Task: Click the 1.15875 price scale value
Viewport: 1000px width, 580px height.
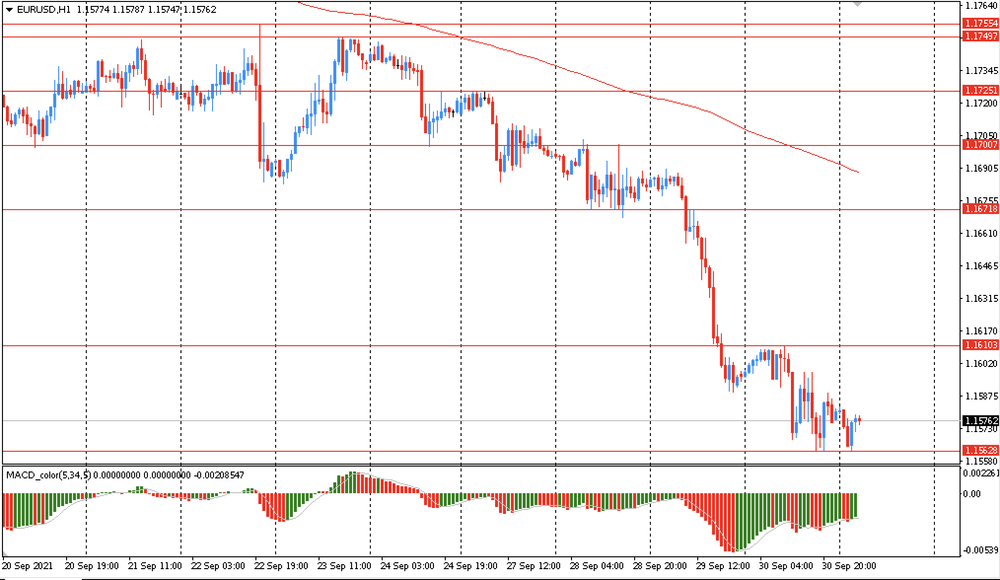Action: pos(982,396)
